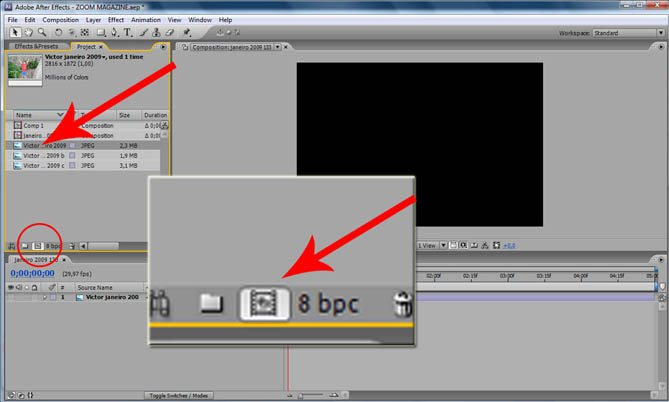Click the Project panel horizontal scrollbar
669x402 pixels.
click(x=110, y=244)
